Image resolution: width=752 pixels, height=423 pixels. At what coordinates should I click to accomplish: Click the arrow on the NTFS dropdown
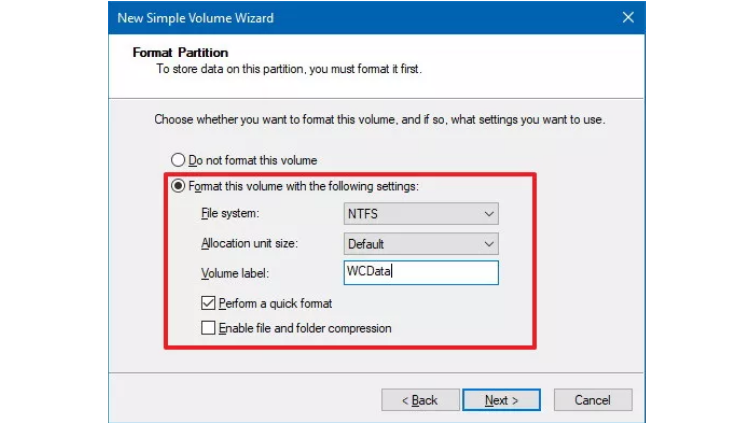[x=488, y=213]
